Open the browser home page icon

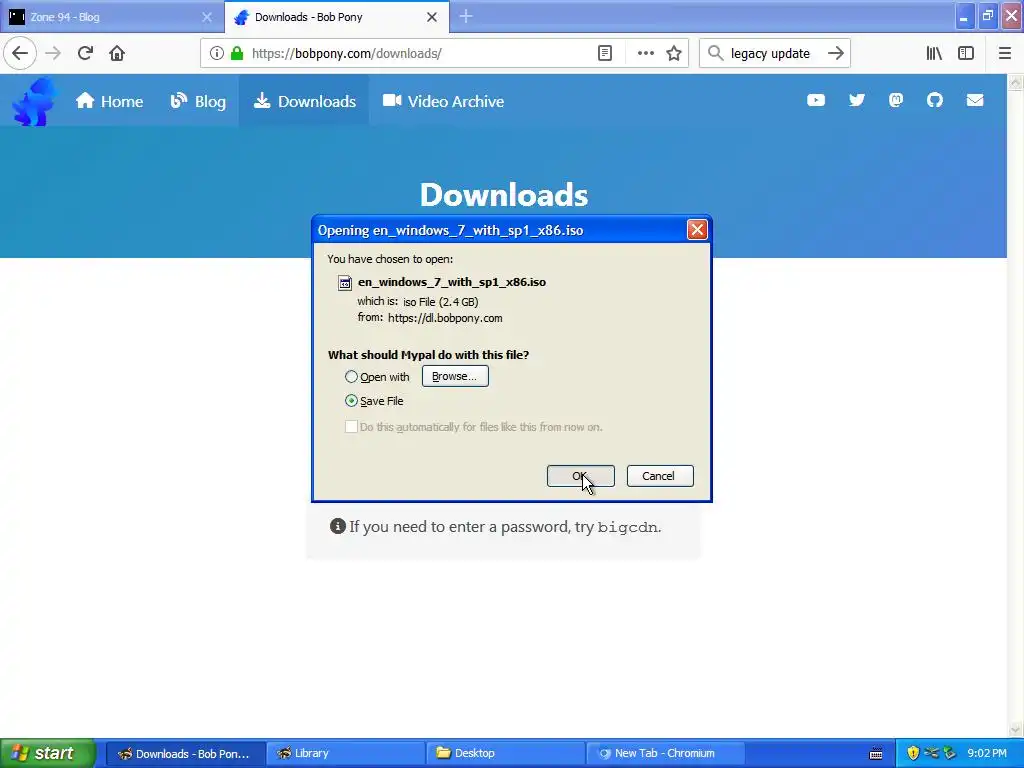pyautogui.click(x=117, y=53)
